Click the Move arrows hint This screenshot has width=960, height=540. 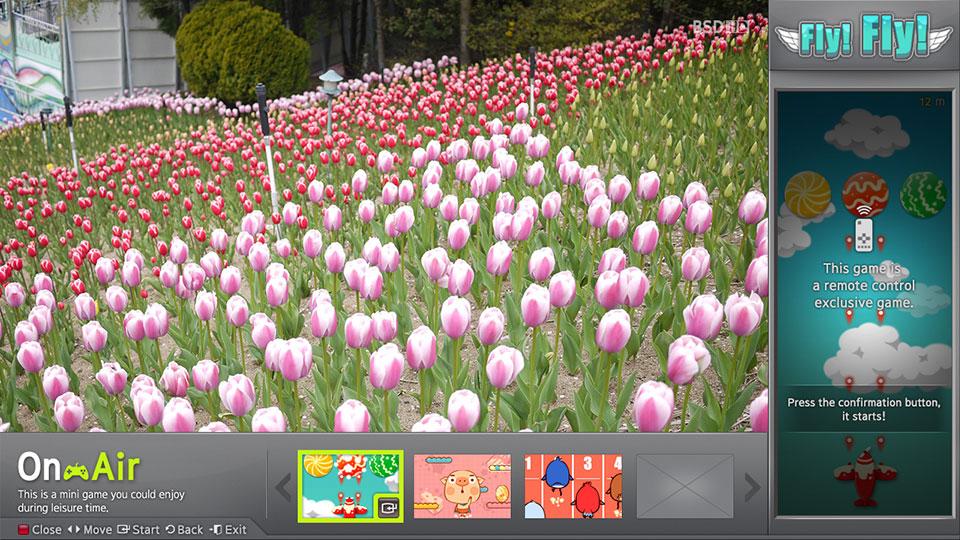coord(89,530)
